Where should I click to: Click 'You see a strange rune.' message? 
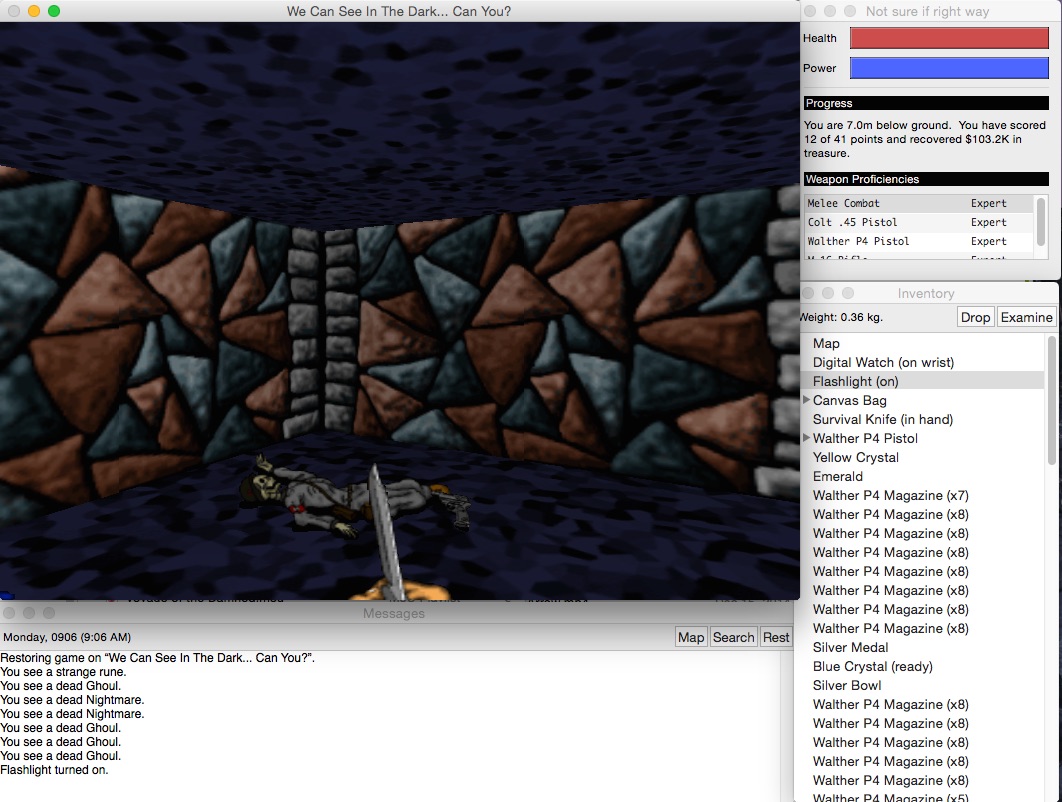[63, 672]
